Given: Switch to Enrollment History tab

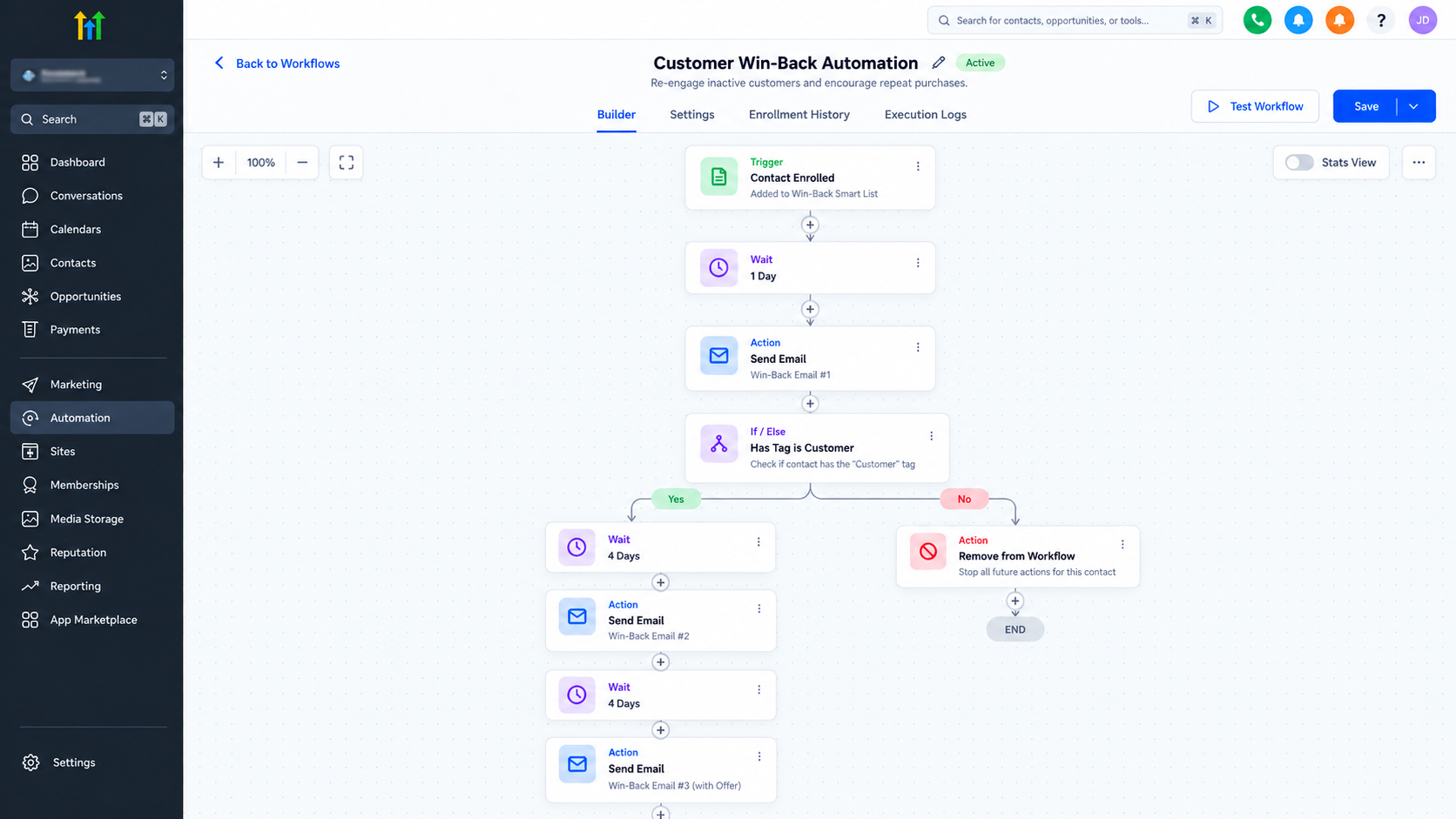Looking at the screenshot, I should point(799,115).
